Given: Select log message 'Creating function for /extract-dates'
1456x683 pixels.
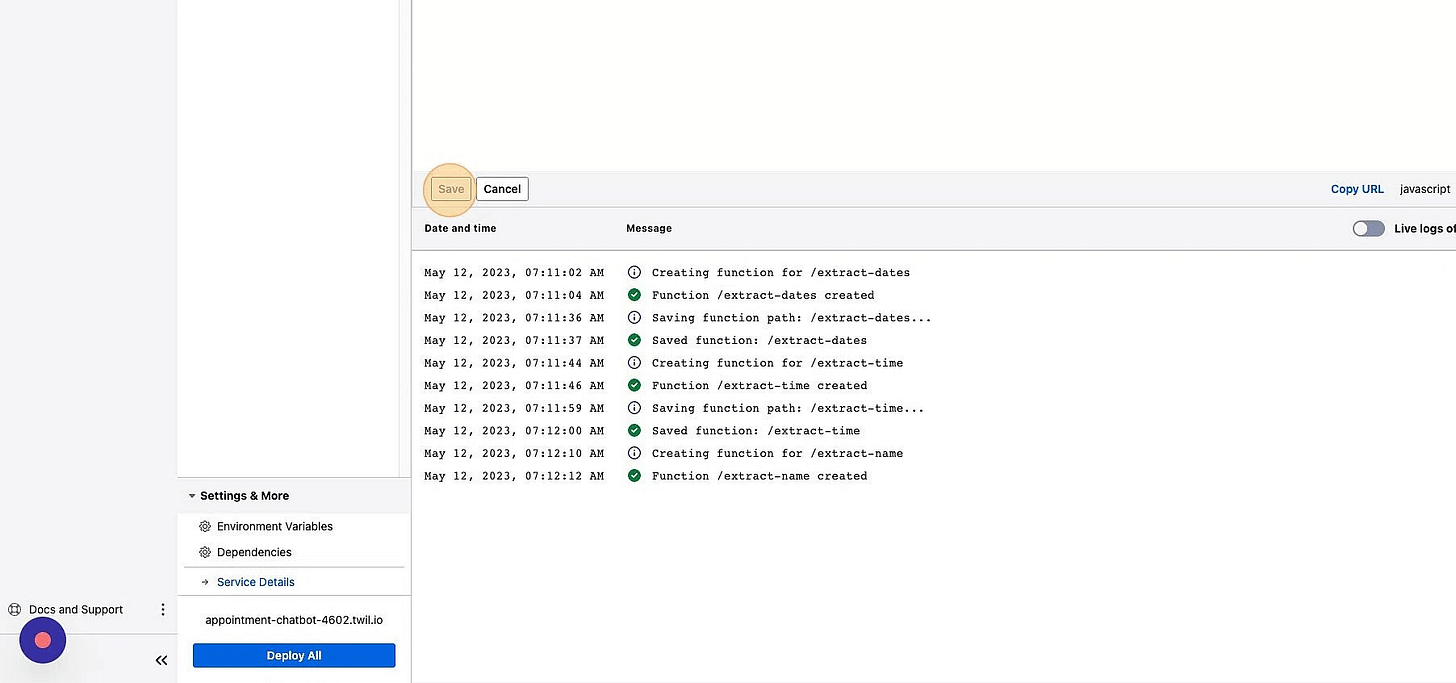Looking at the screenshot, I should tap(781, 272).
